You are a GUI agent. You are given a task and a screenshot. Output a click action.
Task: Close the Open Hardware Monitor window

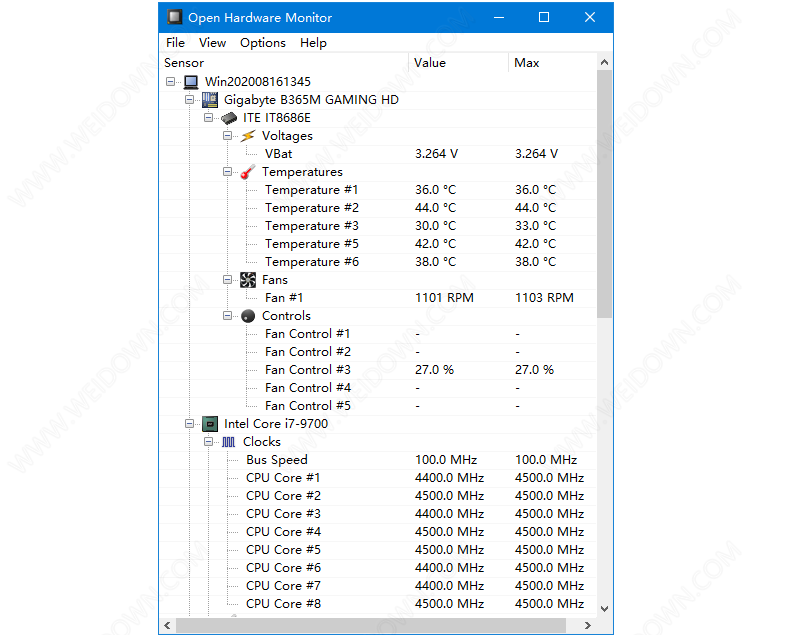pos(590,17)
